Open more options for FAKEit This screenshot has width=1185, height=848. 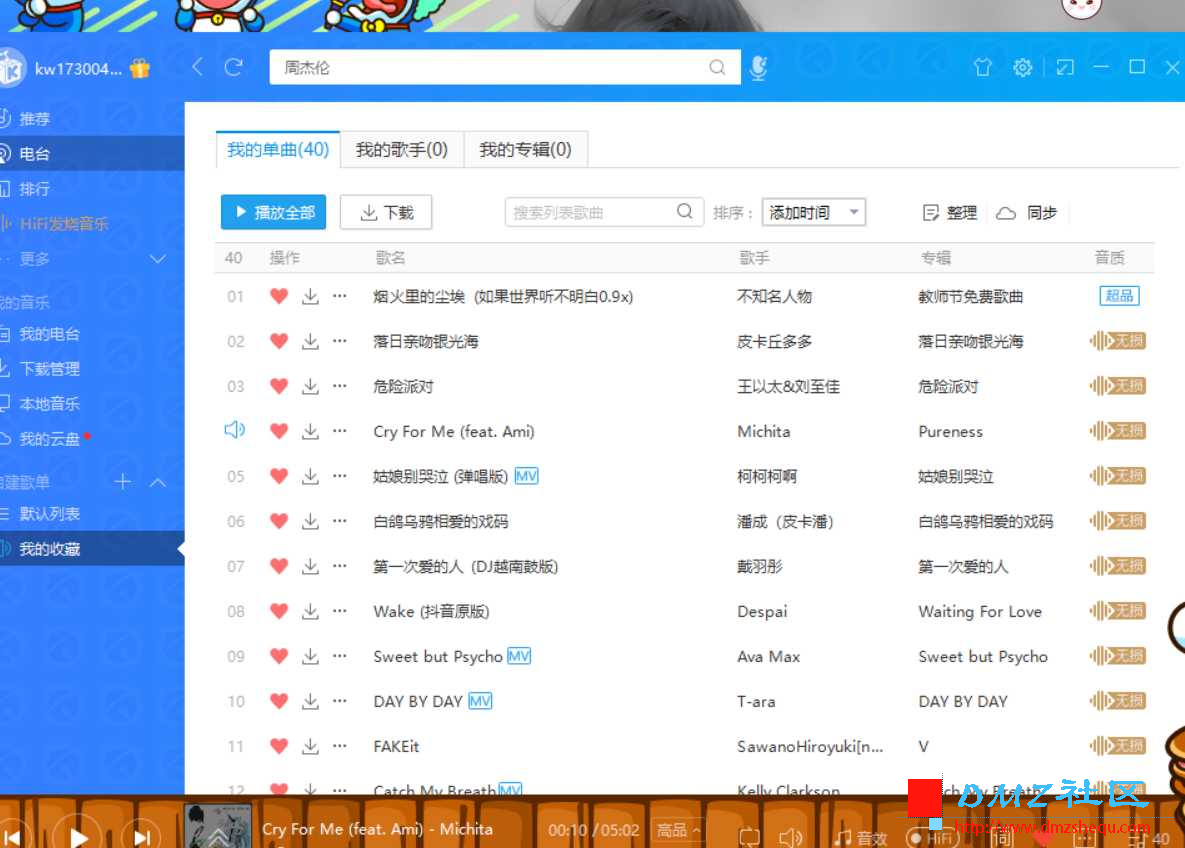(340, 746)
